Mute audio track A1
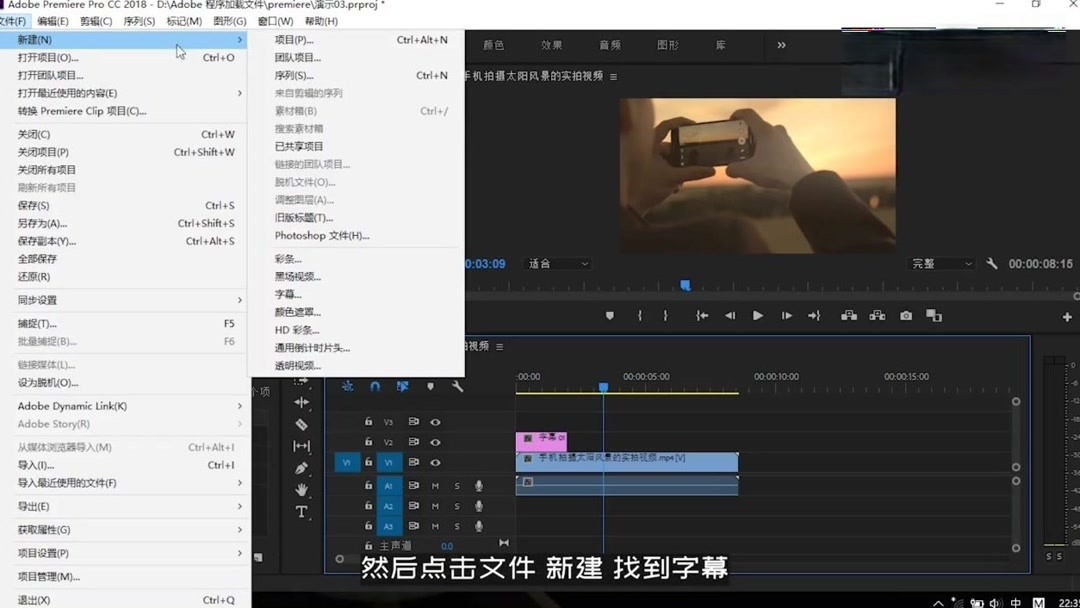1080x608 pixels. click(435, 486)
